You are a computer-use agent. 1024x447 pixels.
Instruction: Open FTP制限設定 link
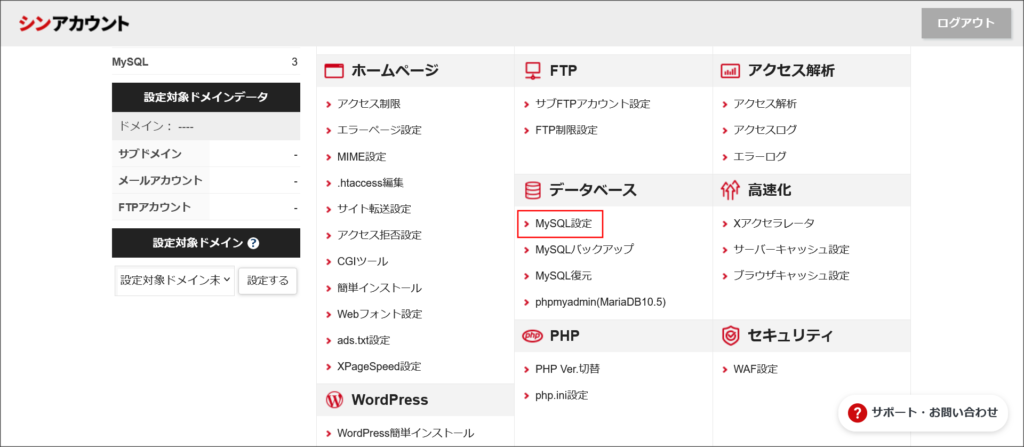[566, 130]
